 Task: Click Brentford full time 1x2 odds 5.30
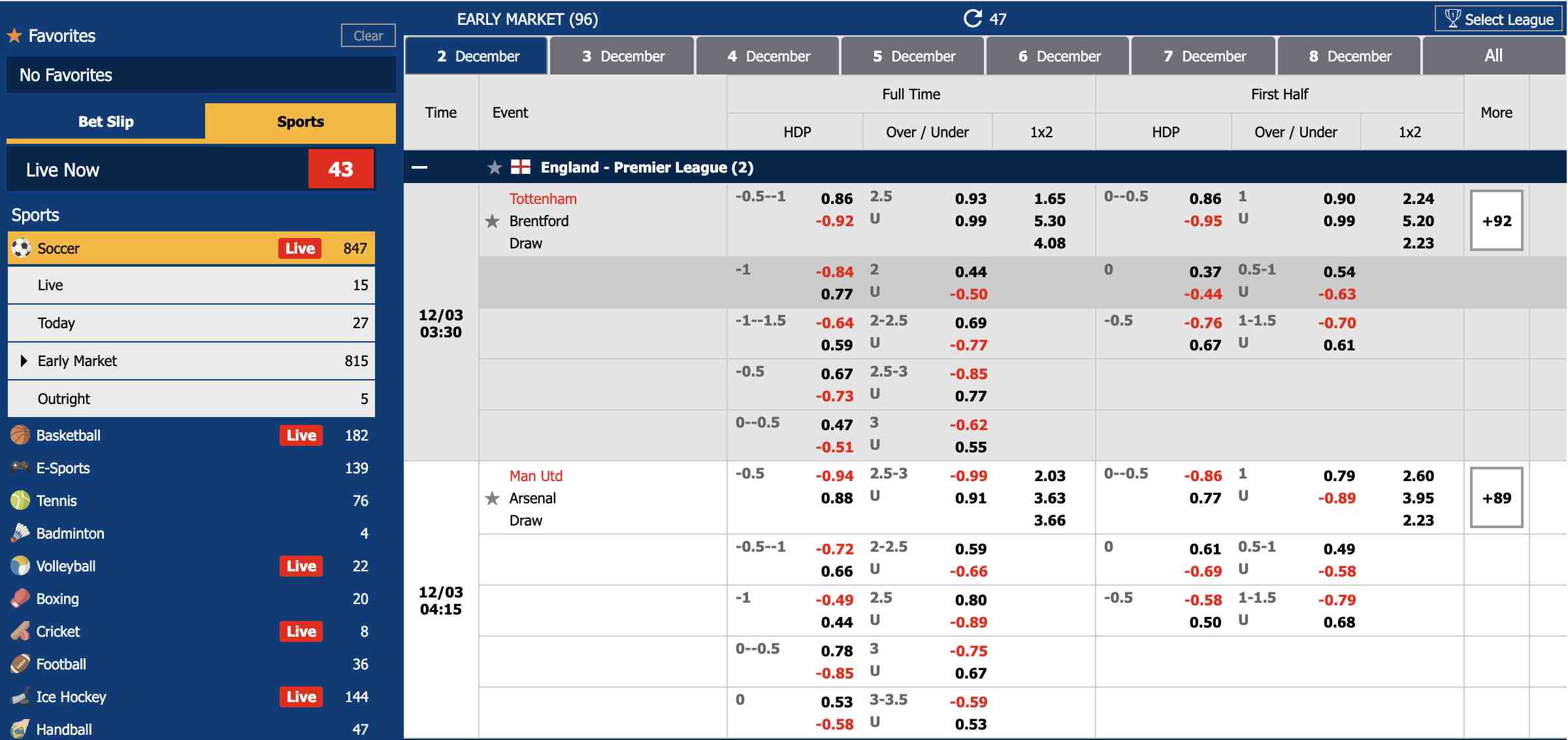tap(1049, 221)
